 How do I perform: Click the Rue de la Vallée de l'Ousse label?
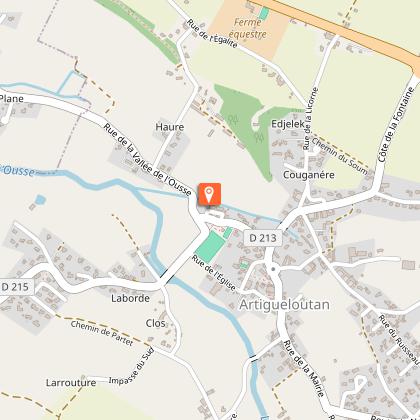point(147,160)
